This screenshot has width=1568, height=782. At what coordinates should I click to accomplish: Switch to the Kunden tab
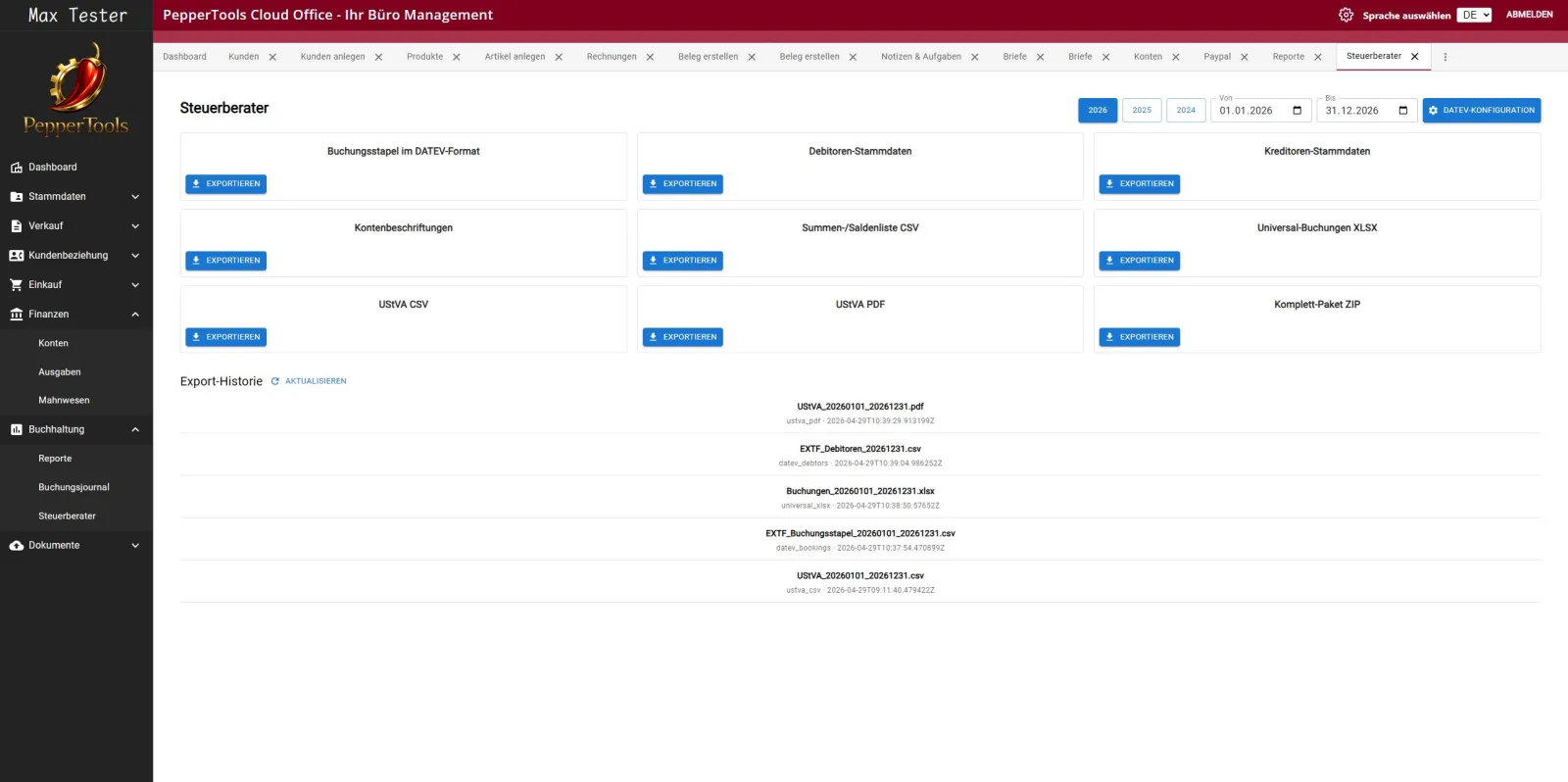tap(243, 57)
